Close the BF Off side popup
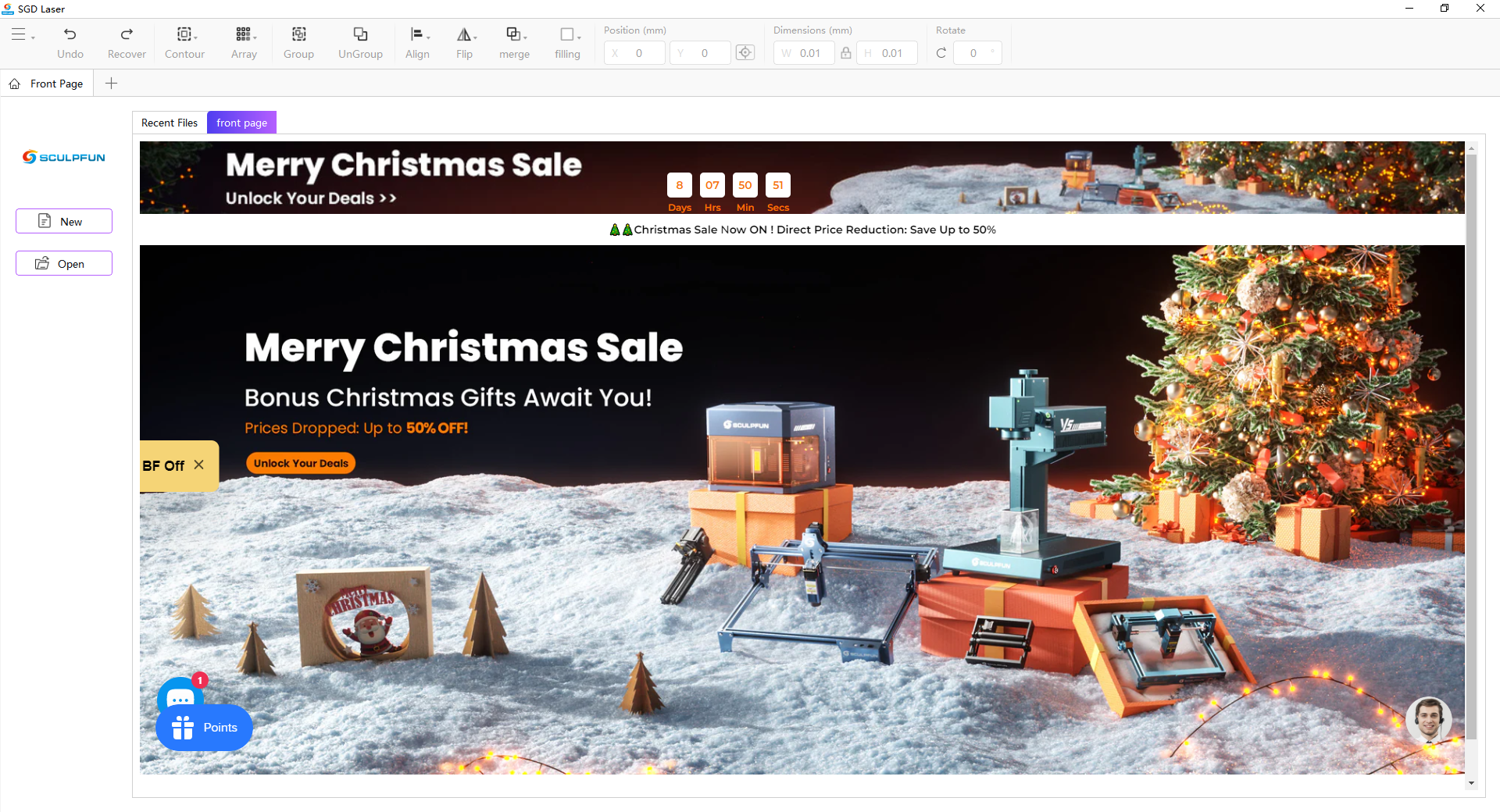Image resolution: width=1500 pixels, height=812 pixels. [199, 465]
